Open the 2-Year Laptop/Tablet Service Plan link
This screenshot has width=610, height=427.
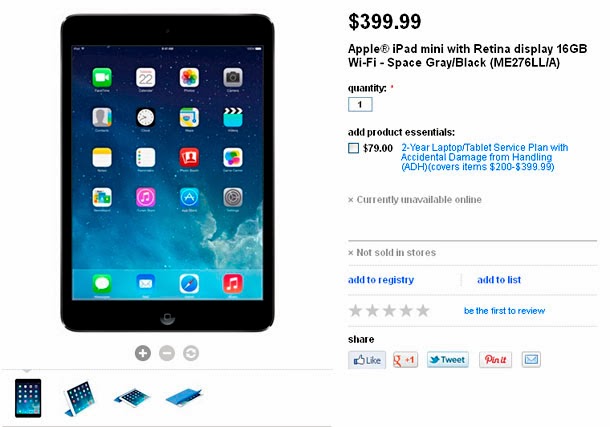pyautogui.click(x=484, y=157)
